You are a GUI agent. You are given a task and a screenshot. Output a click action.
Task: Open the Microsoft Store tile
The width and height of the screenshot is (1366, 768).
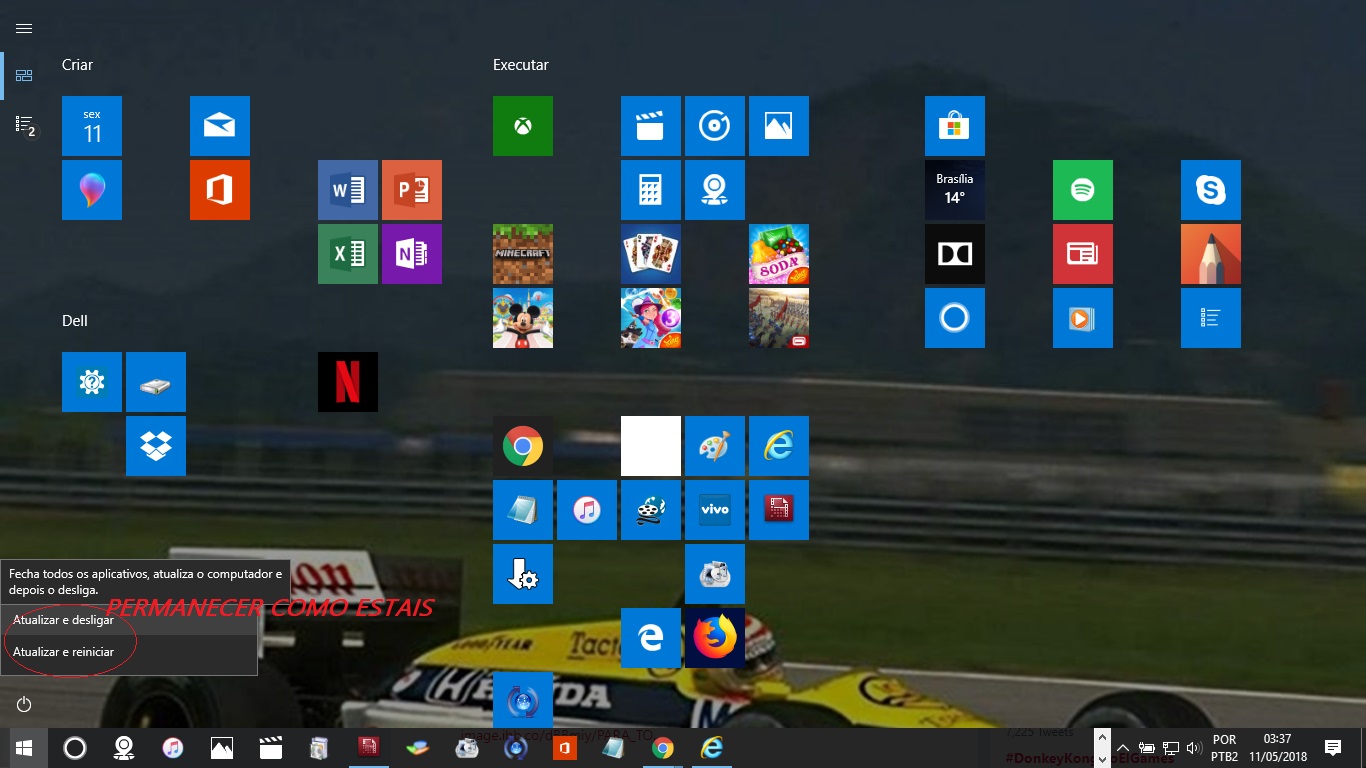coord(955,126)
